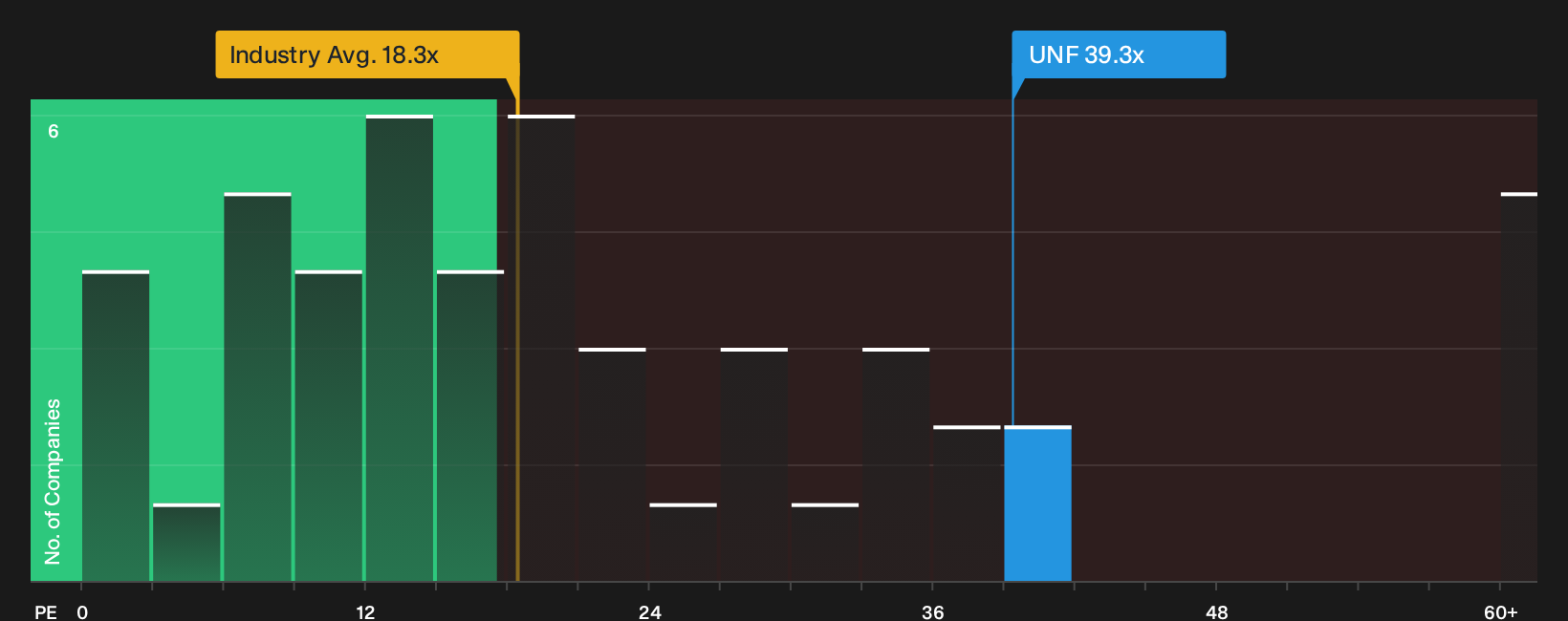Click the x-axis label 36
This screenshot has height=621, width=1568.
[933, 612]
